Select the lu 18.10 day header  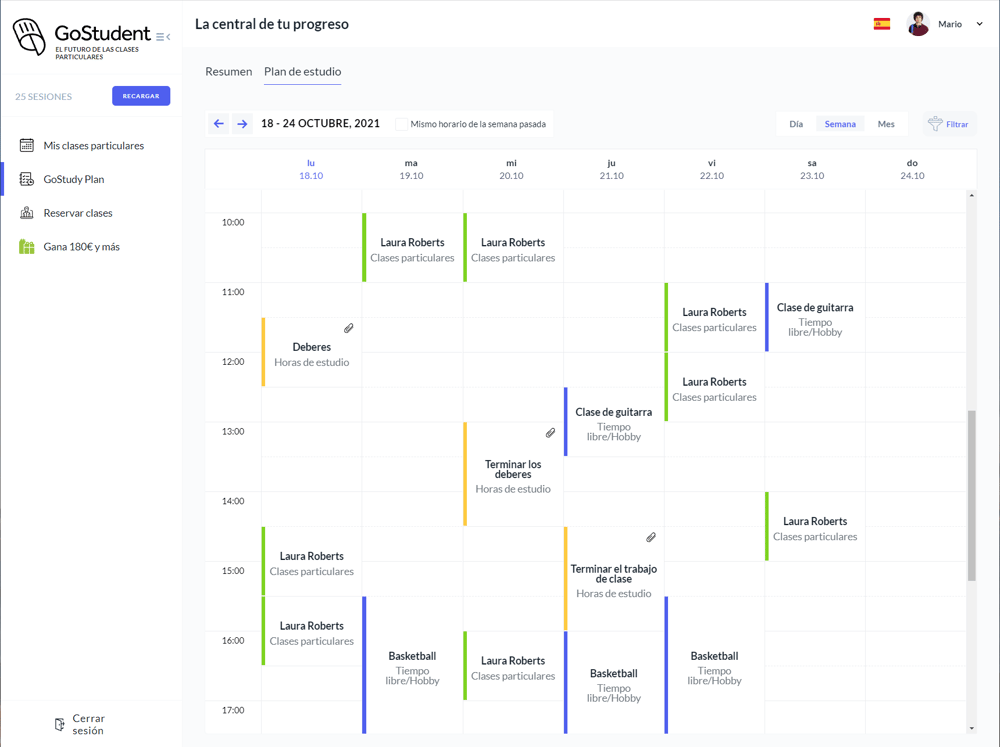click(311, 169)
